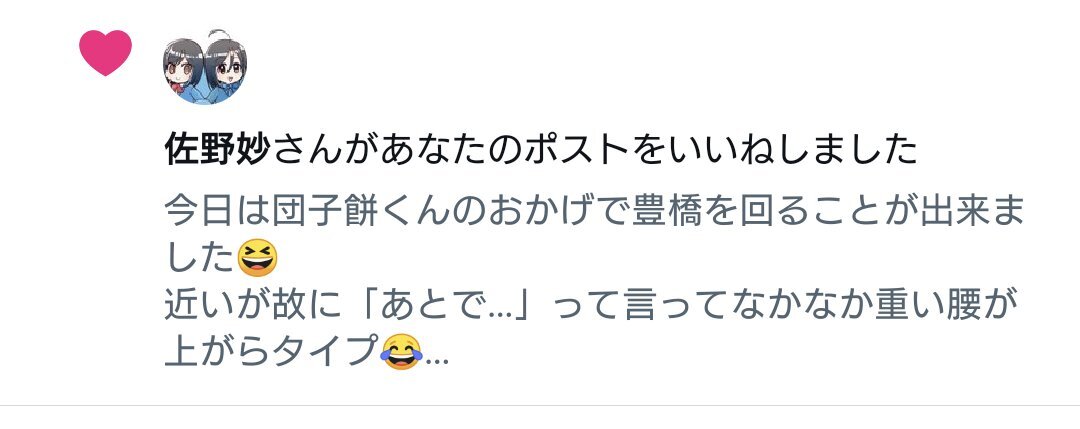Viewport: 1080px width, 429px height.
Task: Select the post line starting 今日は団子餅くん
Action: pos(594,213)
